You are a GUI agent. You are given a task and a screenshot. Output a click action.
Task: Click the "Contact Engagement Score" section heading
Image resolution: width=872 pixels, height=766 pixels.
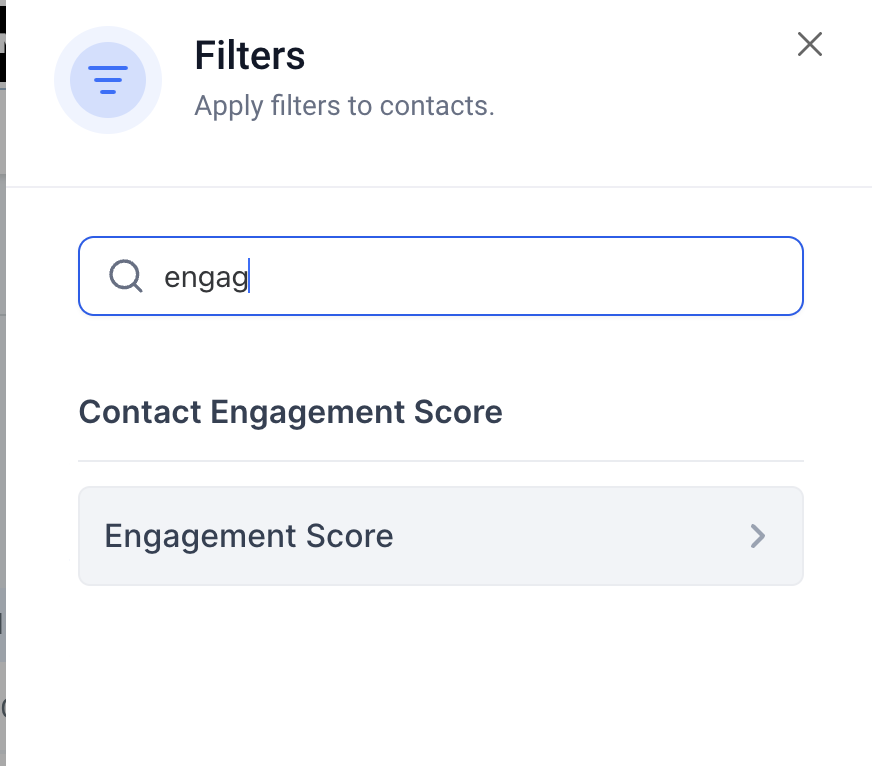[290, 412]
